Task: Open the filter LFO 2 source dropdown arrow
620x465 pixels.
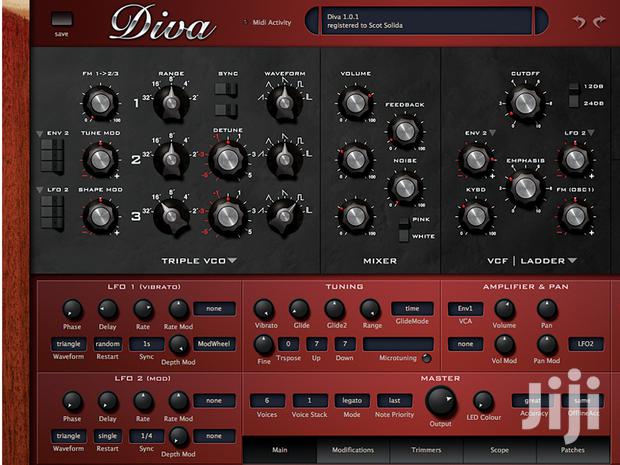Action: [x=591, y=133]
